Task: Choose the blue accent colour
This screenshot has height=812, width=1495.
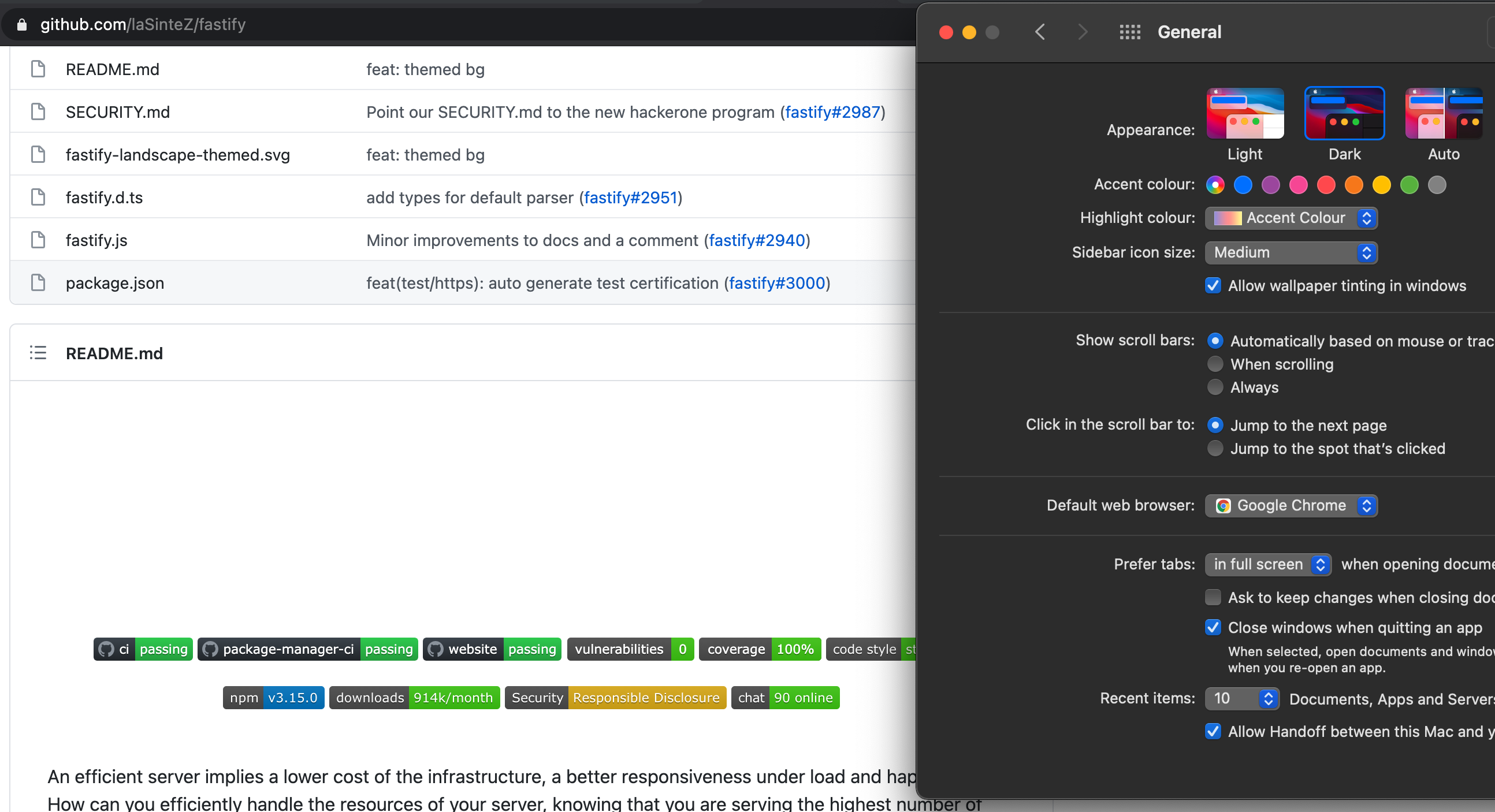Action: [1243, 185]
